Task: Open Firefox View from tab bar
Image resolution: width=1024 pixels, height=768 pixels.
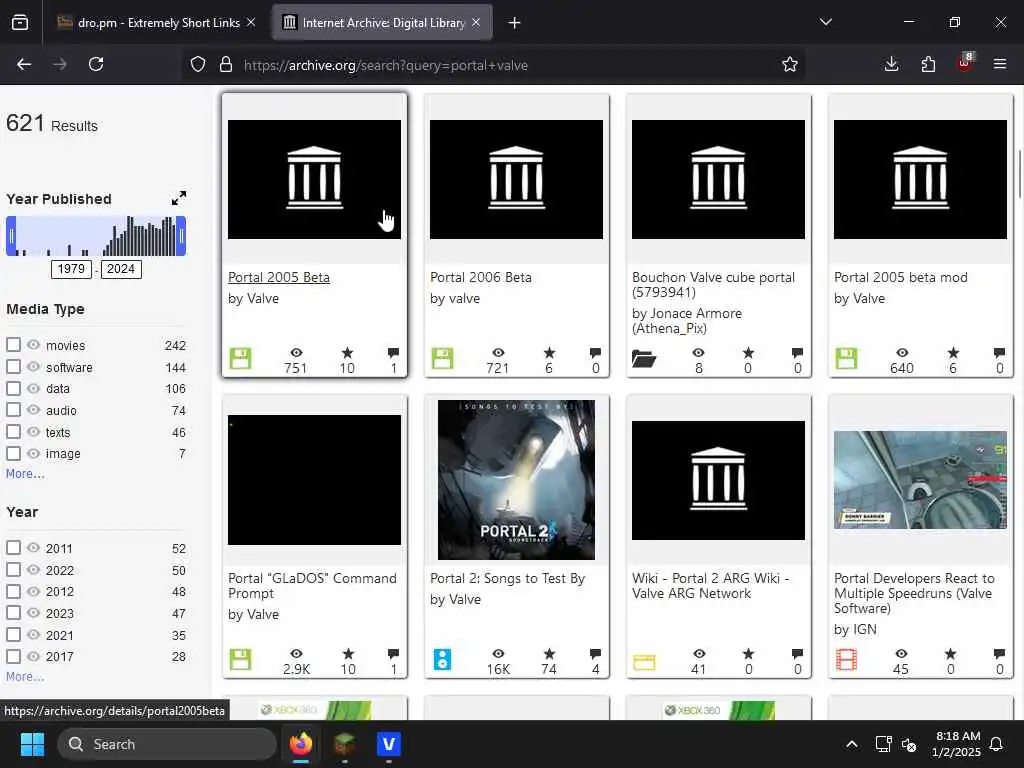Action: (20, 22)
